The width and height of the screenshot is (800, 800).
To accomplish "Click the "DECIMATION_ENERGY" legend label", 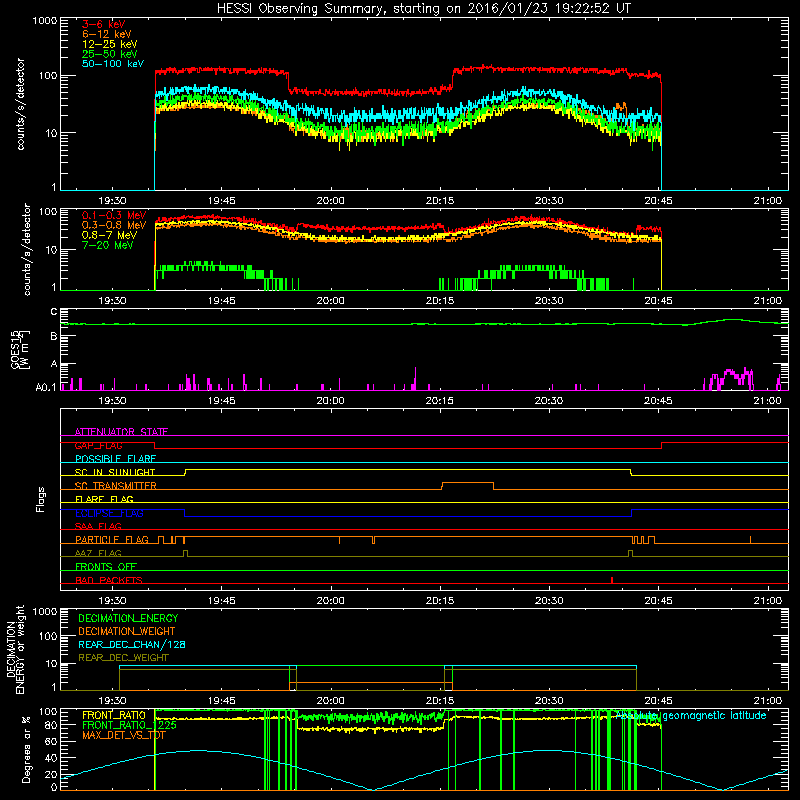I will (128, 618).
